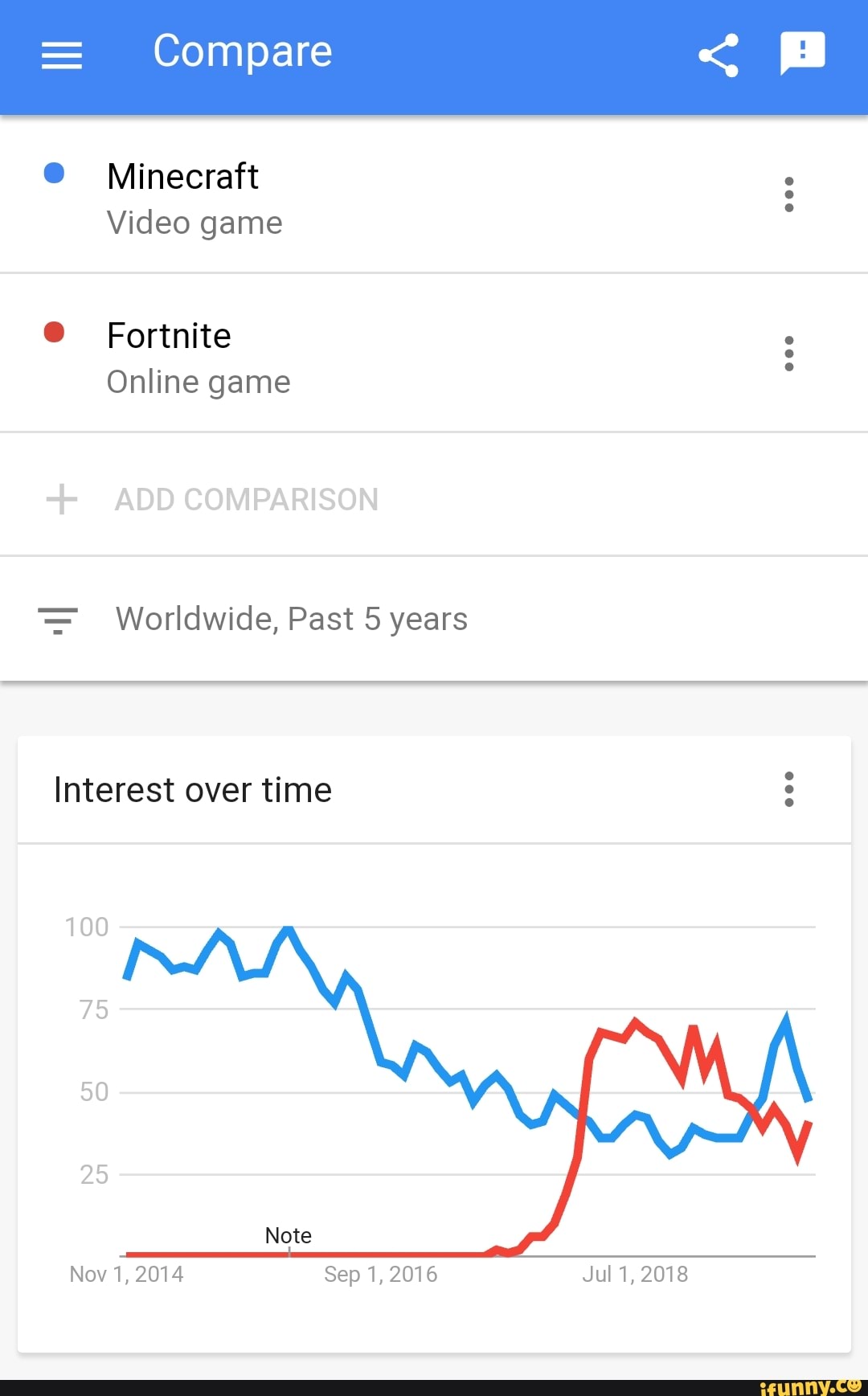This screenshot has height=1396, width=868.
Task: Click the red dot next to Fortnite
Action: (53, 332)
